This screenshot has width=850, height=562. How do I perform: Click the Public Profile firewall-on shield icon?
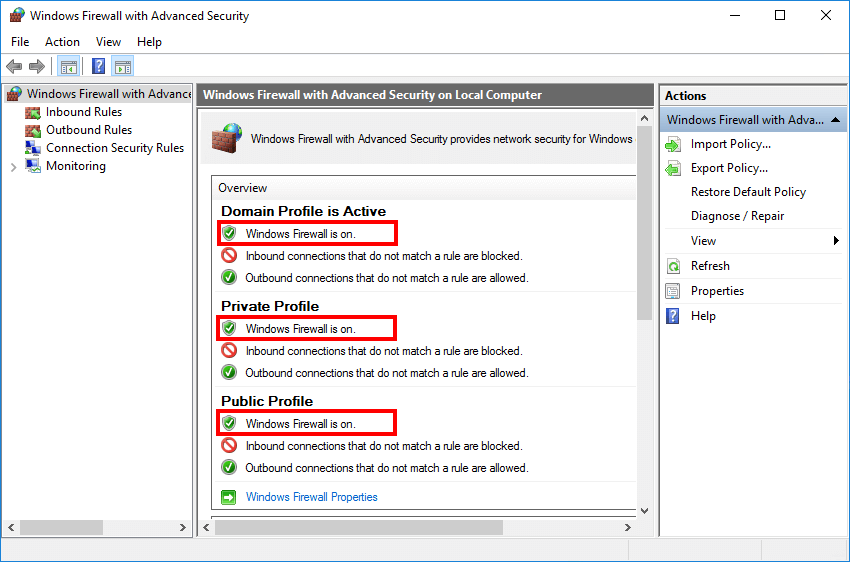pos(229,423)
